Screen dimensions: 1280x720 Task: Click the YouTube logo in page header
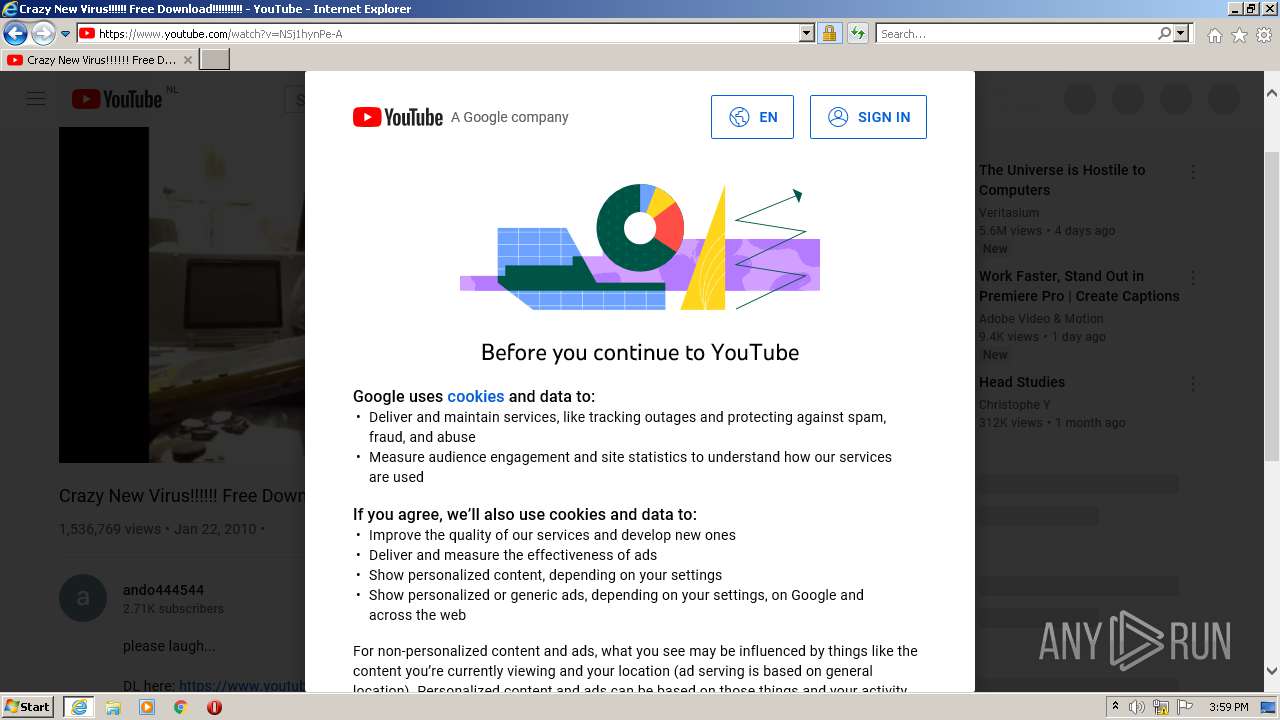(117, 99)
